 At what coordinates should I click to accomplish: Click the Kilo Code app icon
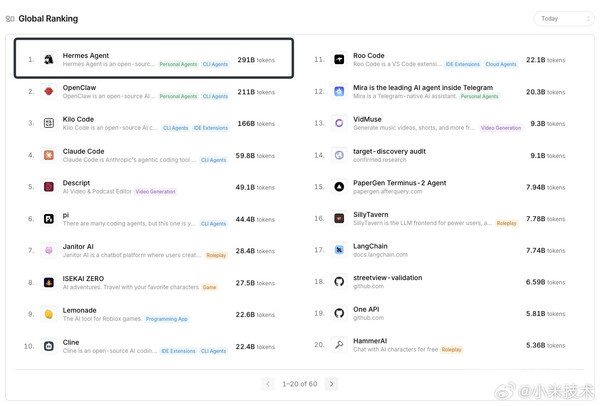(49, 123)
